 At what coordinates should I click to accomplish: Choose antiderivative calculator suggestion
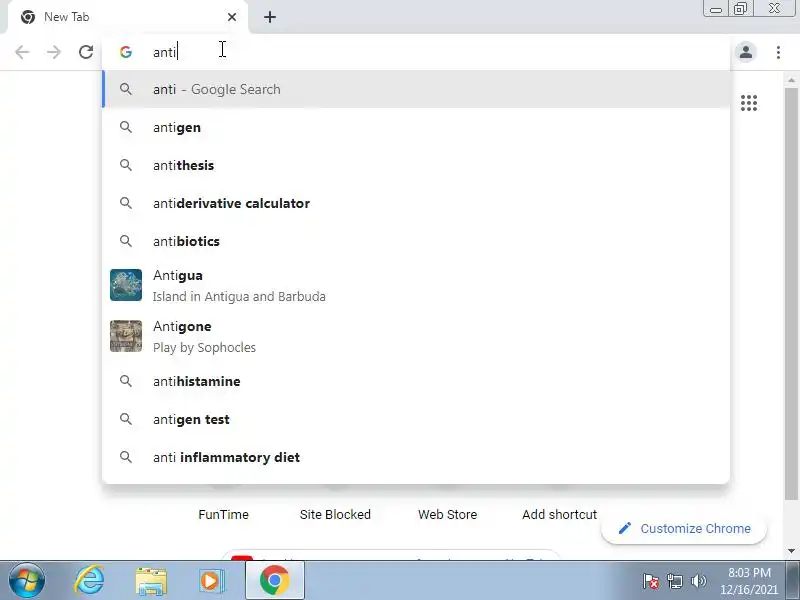[416, 203]
